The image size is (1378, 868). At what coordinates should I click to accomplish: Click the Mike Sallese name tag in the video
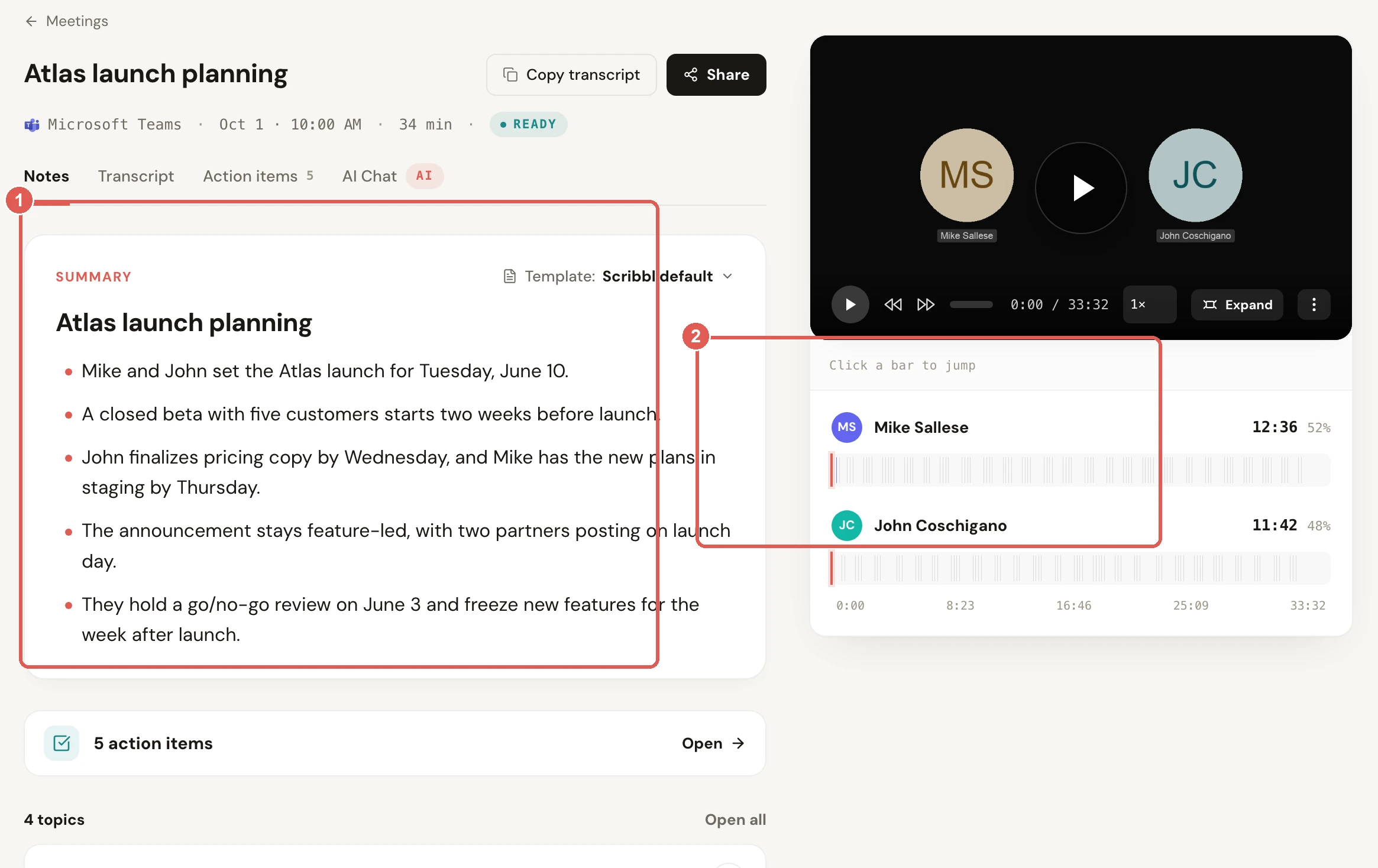click(x=967, y=235)
